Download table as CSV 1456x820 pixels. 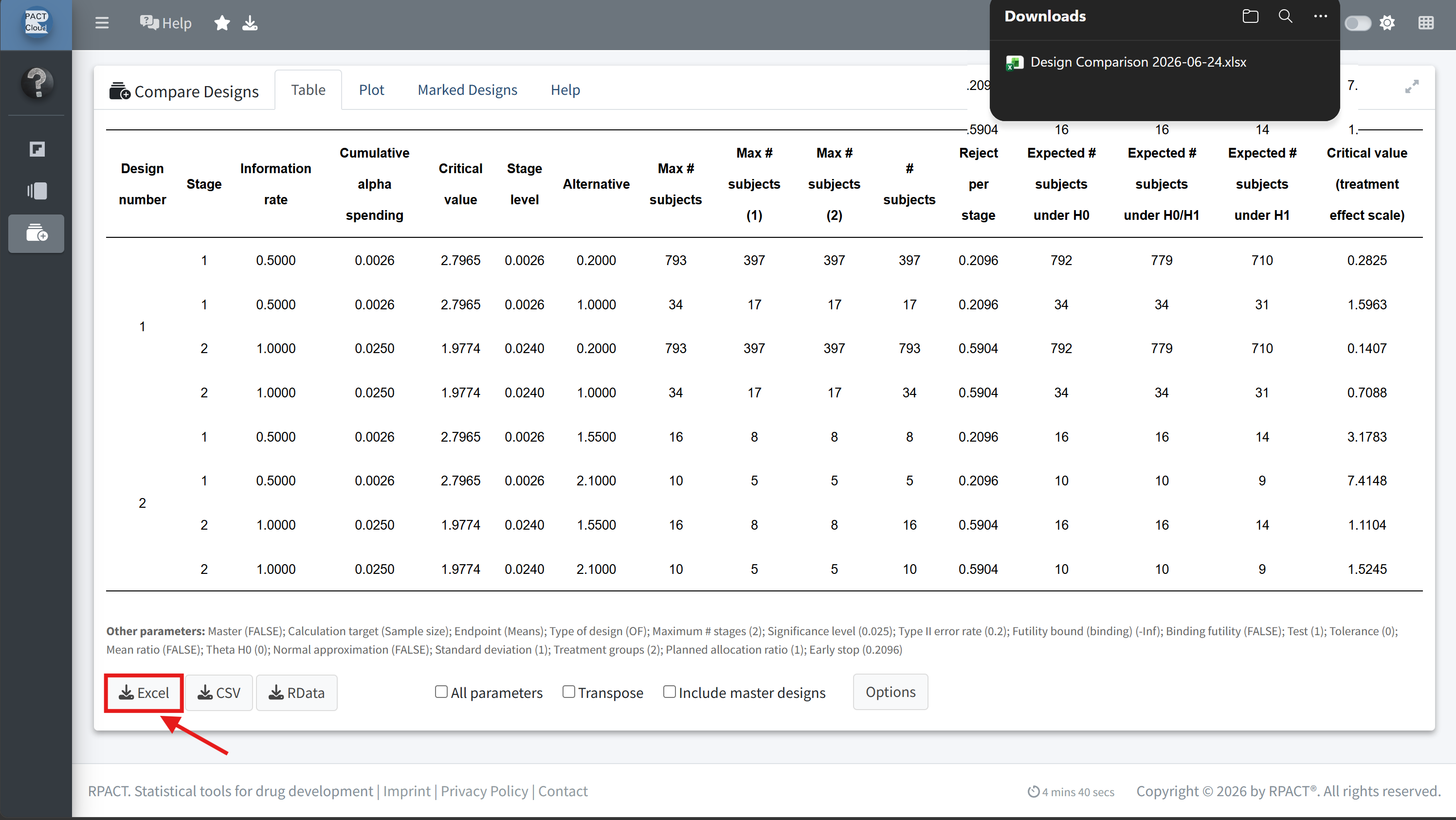pos(219,693)
